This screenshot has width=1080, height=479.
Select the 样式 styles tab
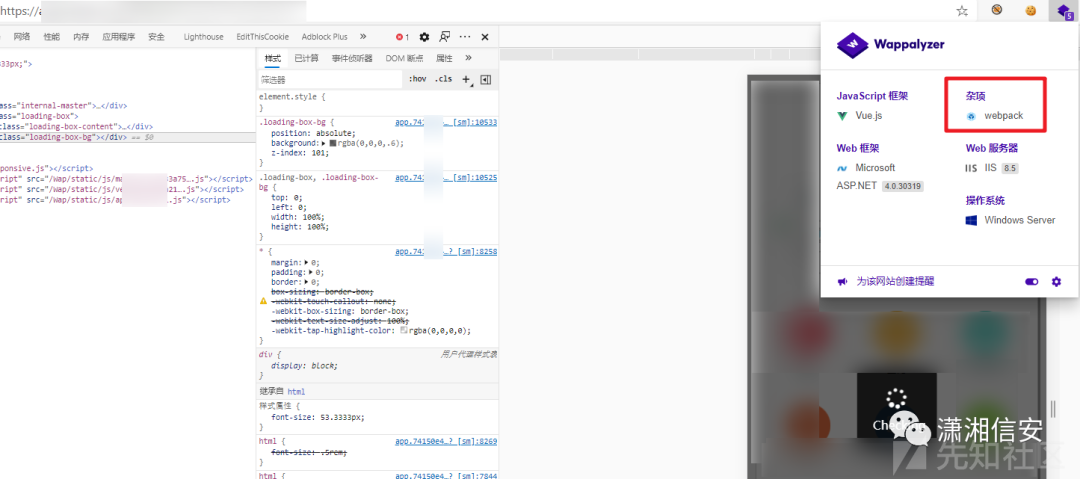point(273,59)
